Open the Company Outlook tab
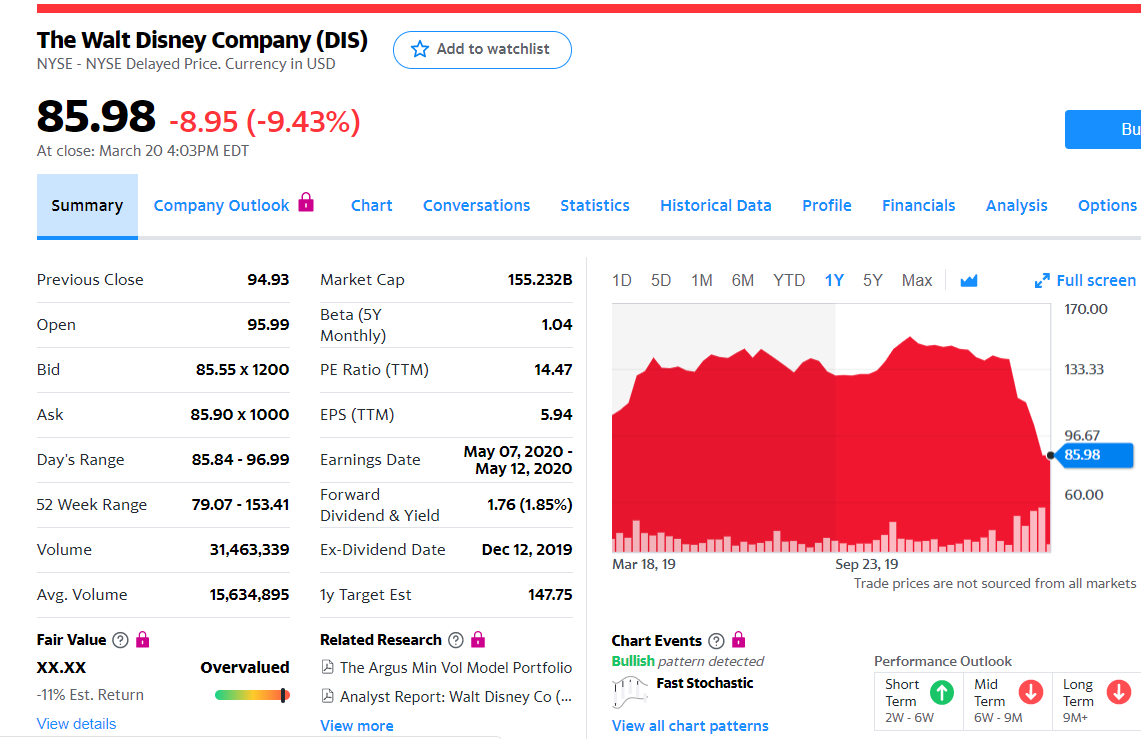Image resolution: width=1141 pixels, height=739 pixels. coord(221,206)
